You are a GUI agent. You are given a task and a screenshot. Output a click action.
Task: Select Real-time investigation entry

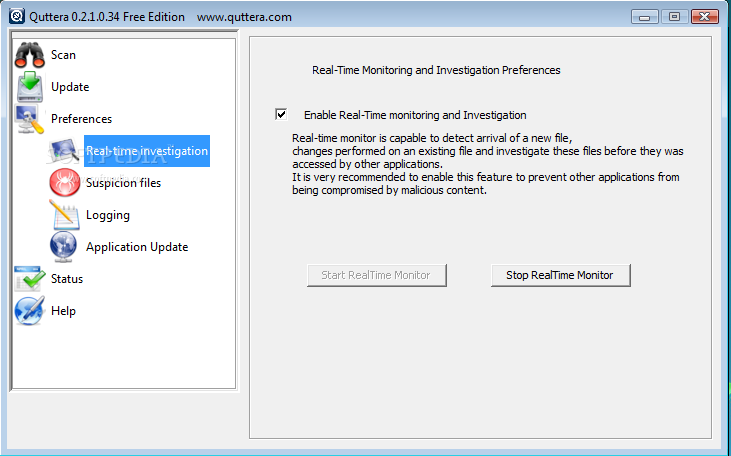147,151
